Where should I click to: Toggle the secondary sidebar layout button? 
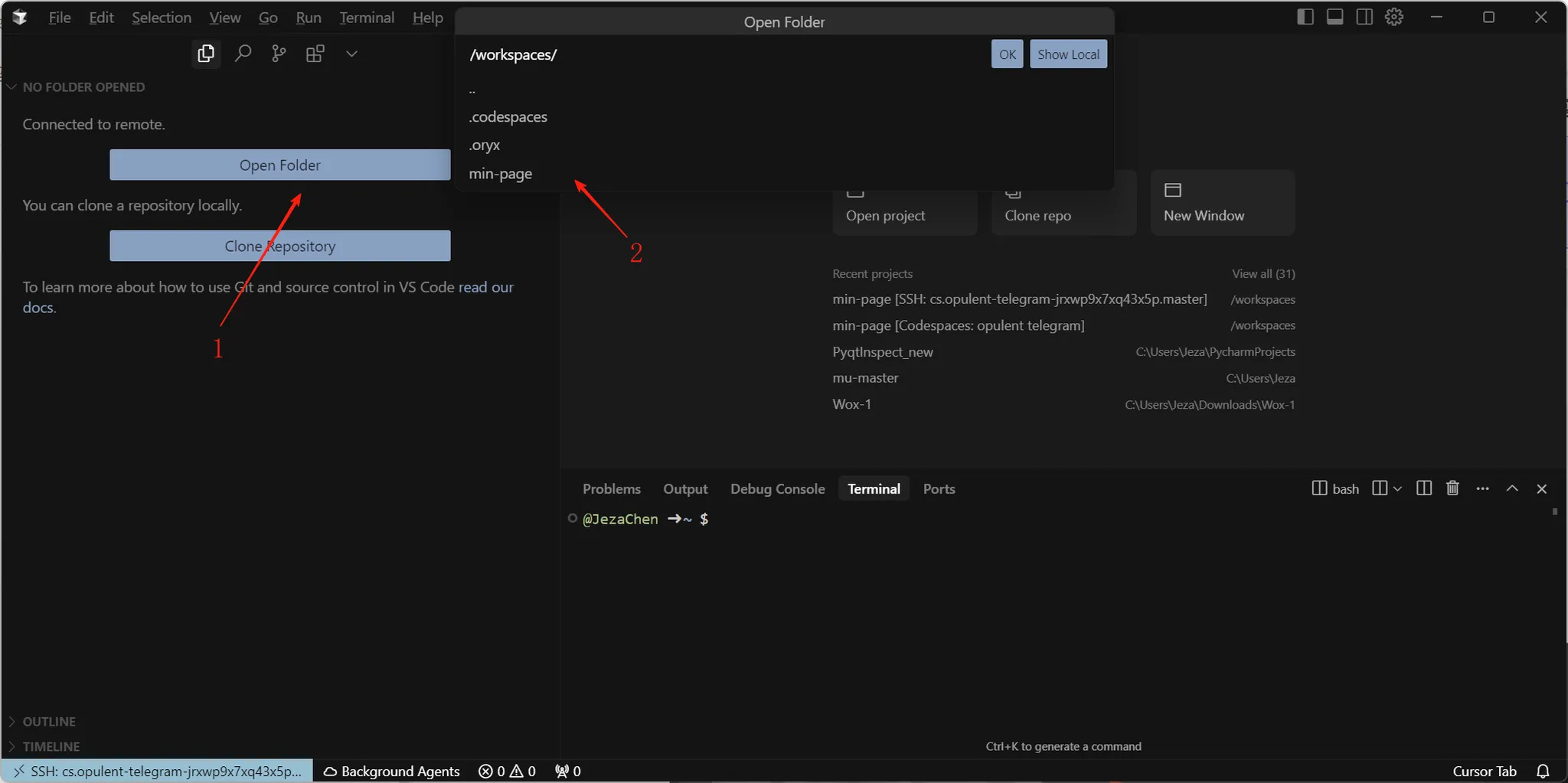click(1364, 17)
